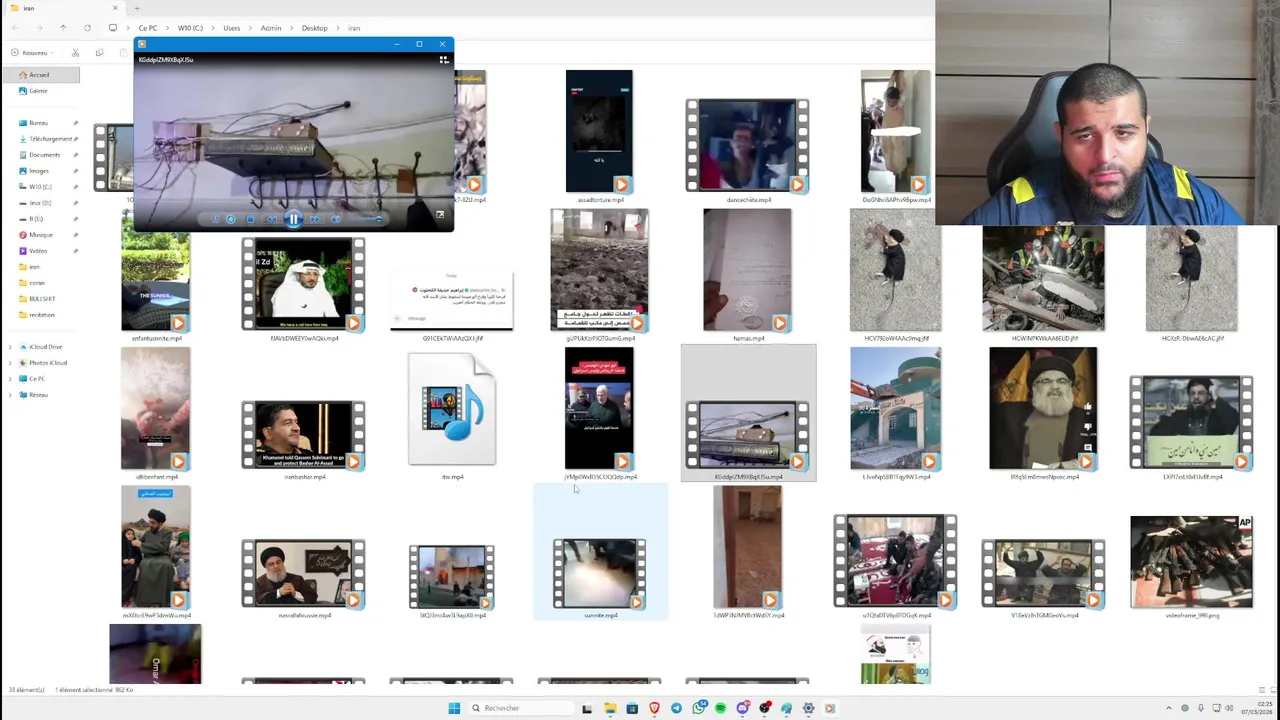Open WhatsApp from the taskbar

click(x=699, y=708)
